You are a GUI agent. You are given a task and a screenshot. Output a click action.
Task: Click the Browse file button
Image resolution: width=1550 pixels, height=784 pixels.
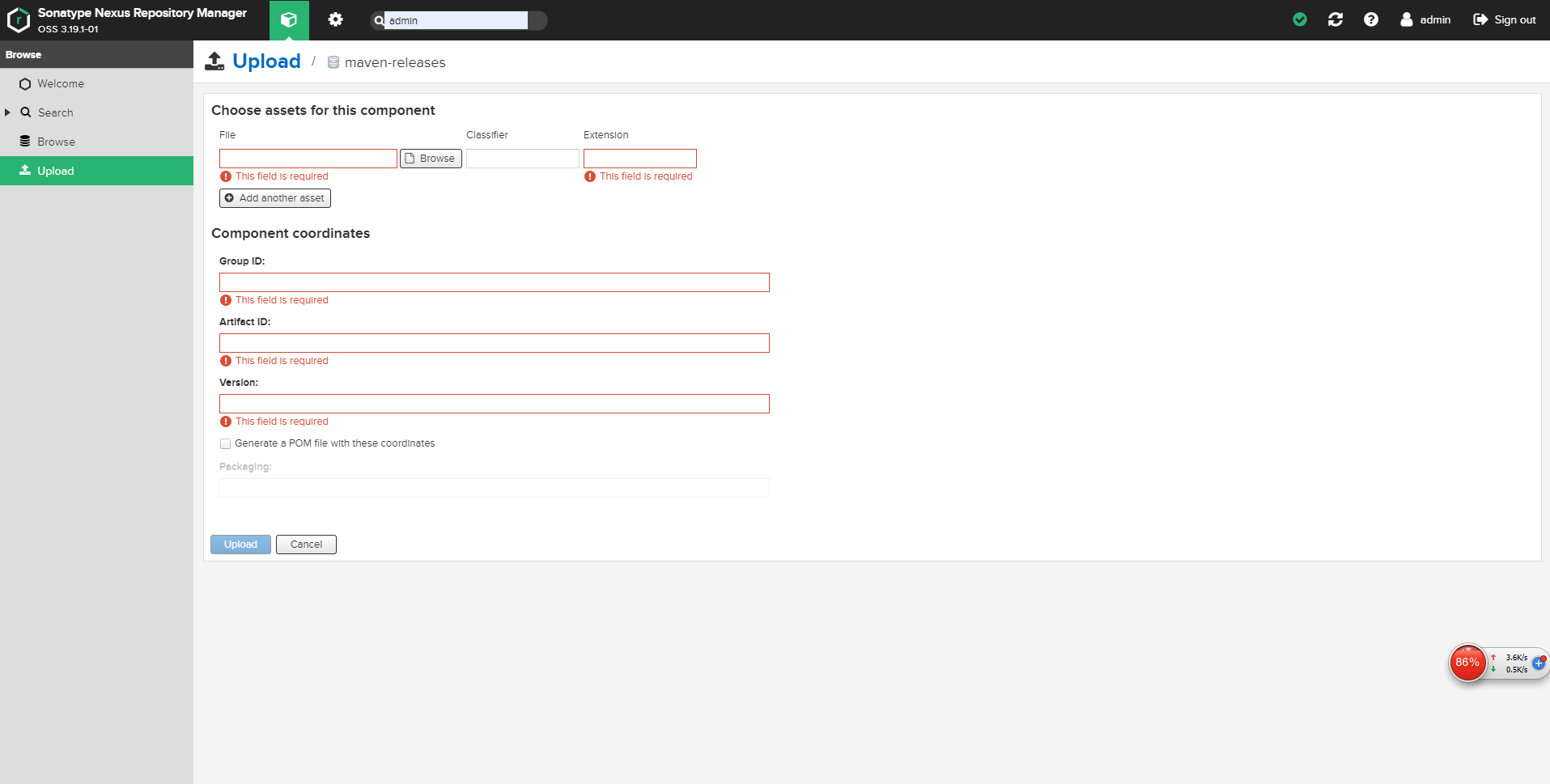(x=431, y=159)
